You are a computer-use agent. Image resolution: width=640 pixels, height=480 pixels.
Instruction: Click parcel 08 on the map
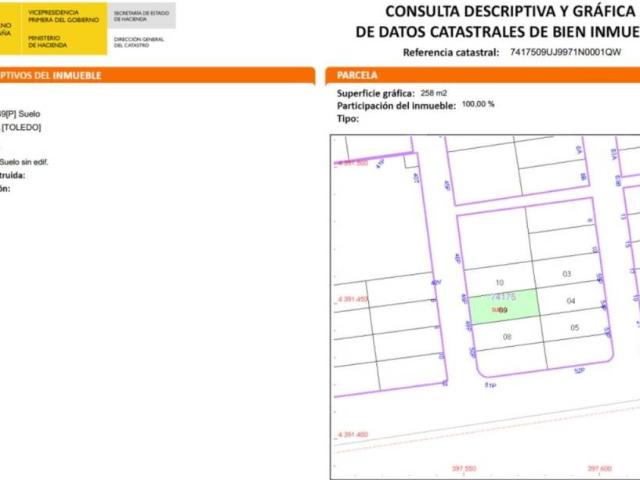pos(507,337)
